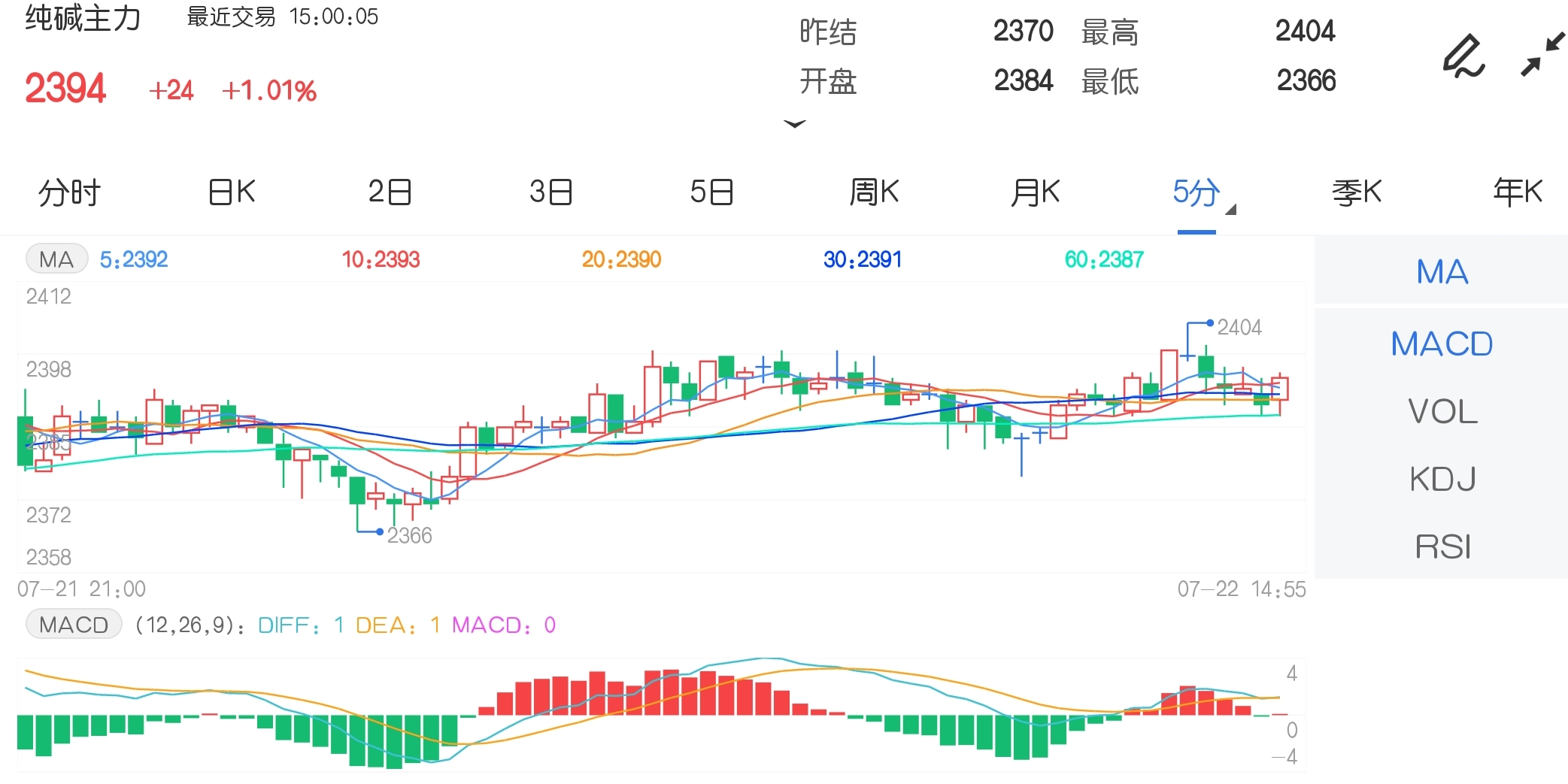The image size is (1568, 784).
Task: Switch to 年K chart tab
Action: (1518, 192)
